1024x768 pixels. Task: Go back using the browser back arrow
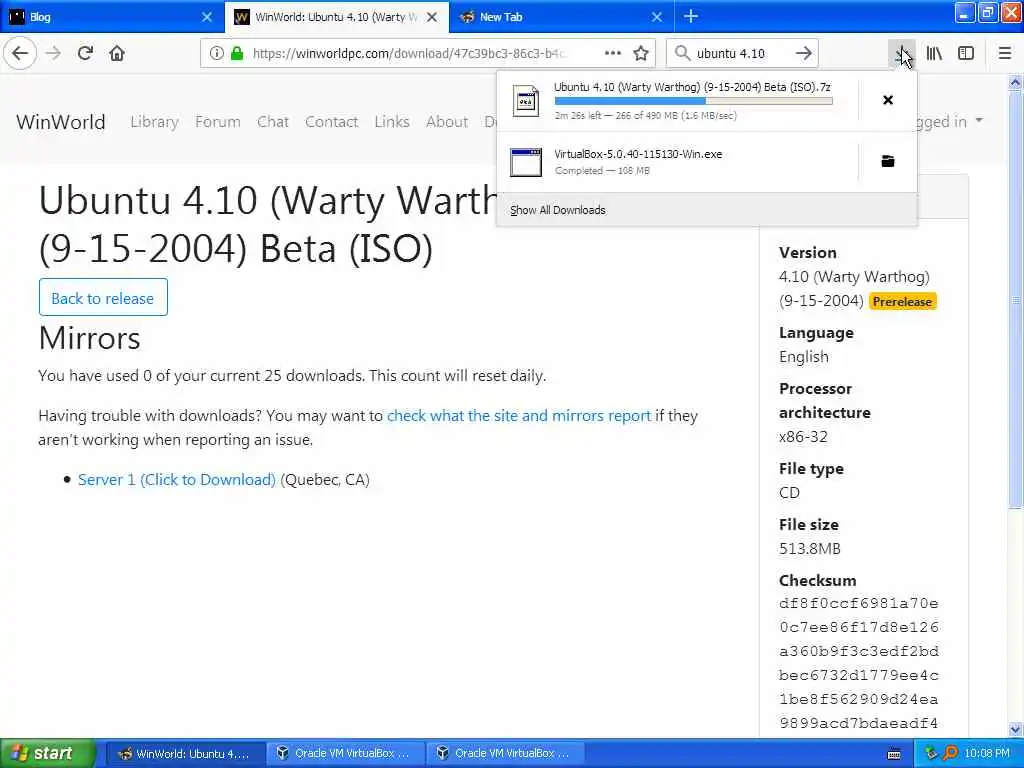point(20,53)
